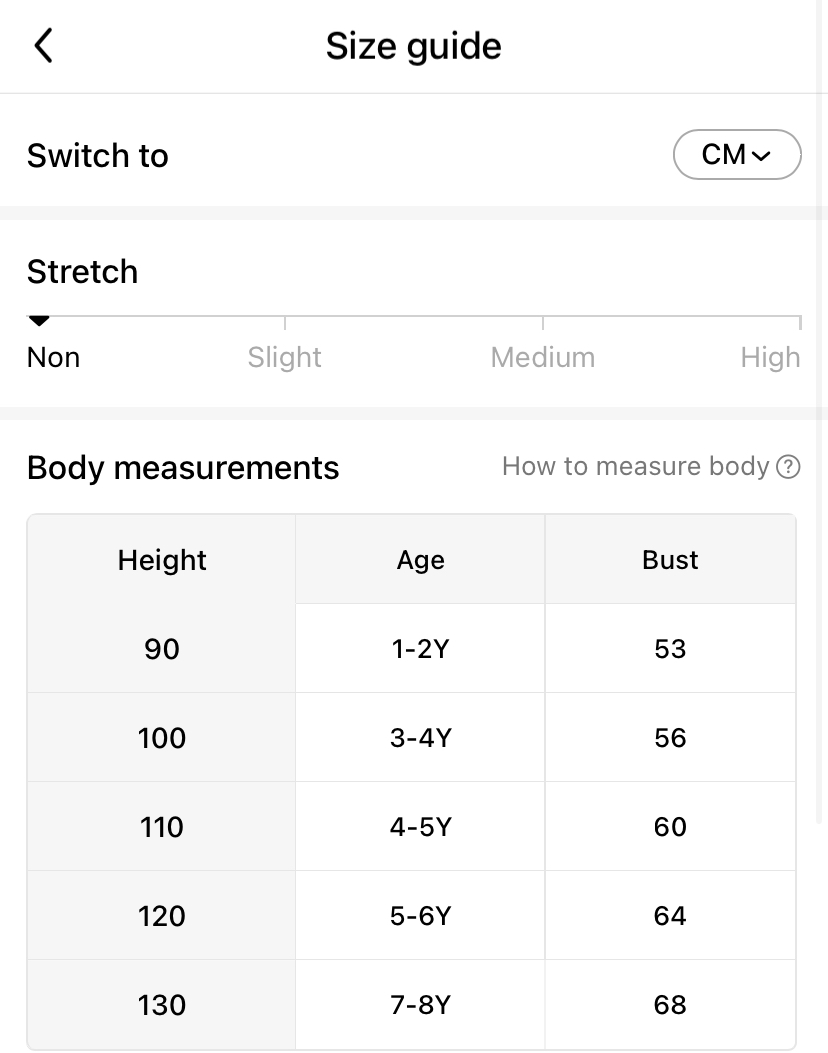
Task: Set stretch slider to Medium
Action: 542,357
